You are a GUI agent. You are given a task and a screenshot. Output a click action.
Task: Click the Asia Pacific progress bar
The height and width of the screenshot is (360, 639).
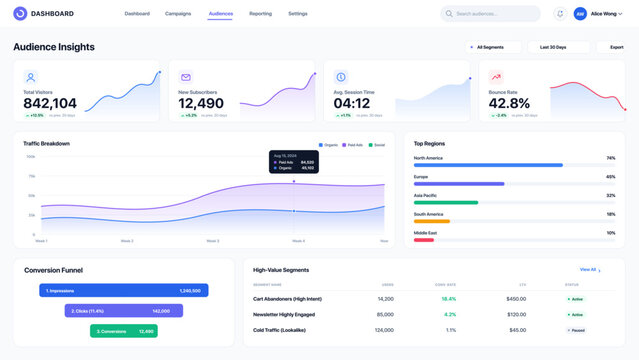coord(514,203)
